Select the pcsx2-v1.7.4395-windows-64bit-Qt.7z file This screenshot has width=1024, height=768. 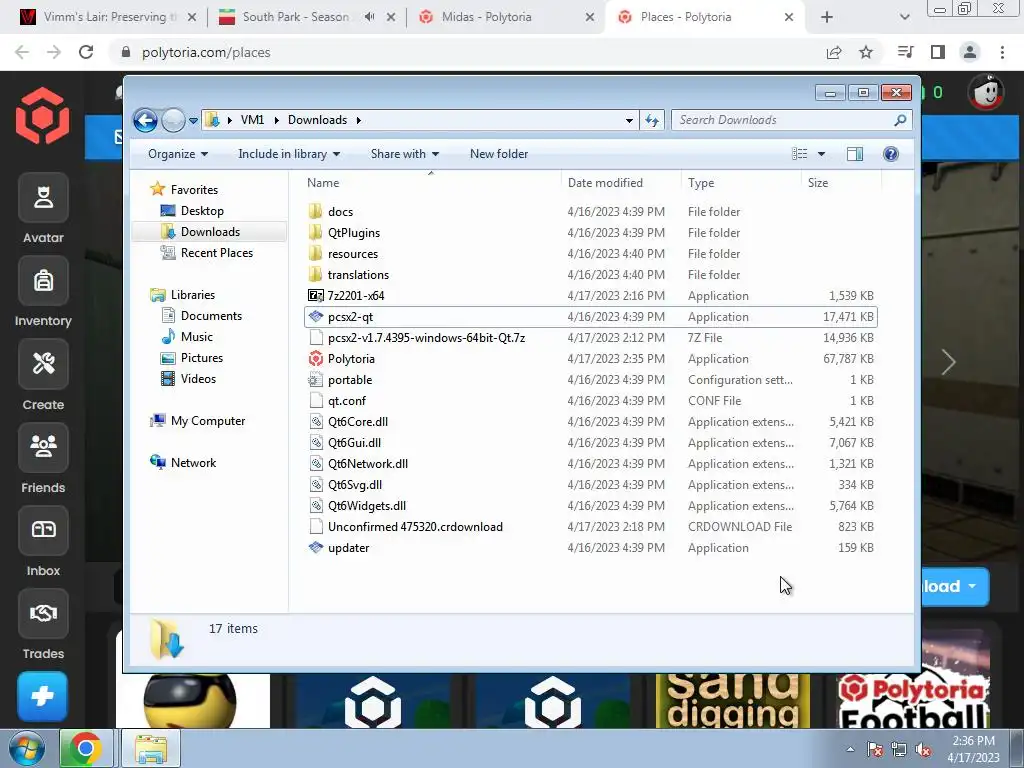click(591, 338)
